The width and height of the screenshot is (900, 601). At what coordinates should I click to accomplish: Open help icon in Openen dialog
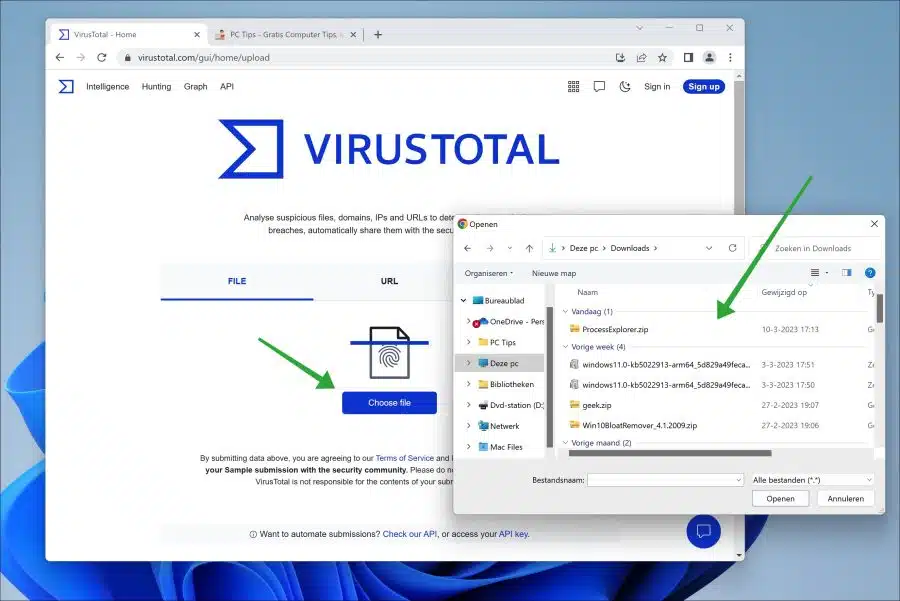point(870,273)
